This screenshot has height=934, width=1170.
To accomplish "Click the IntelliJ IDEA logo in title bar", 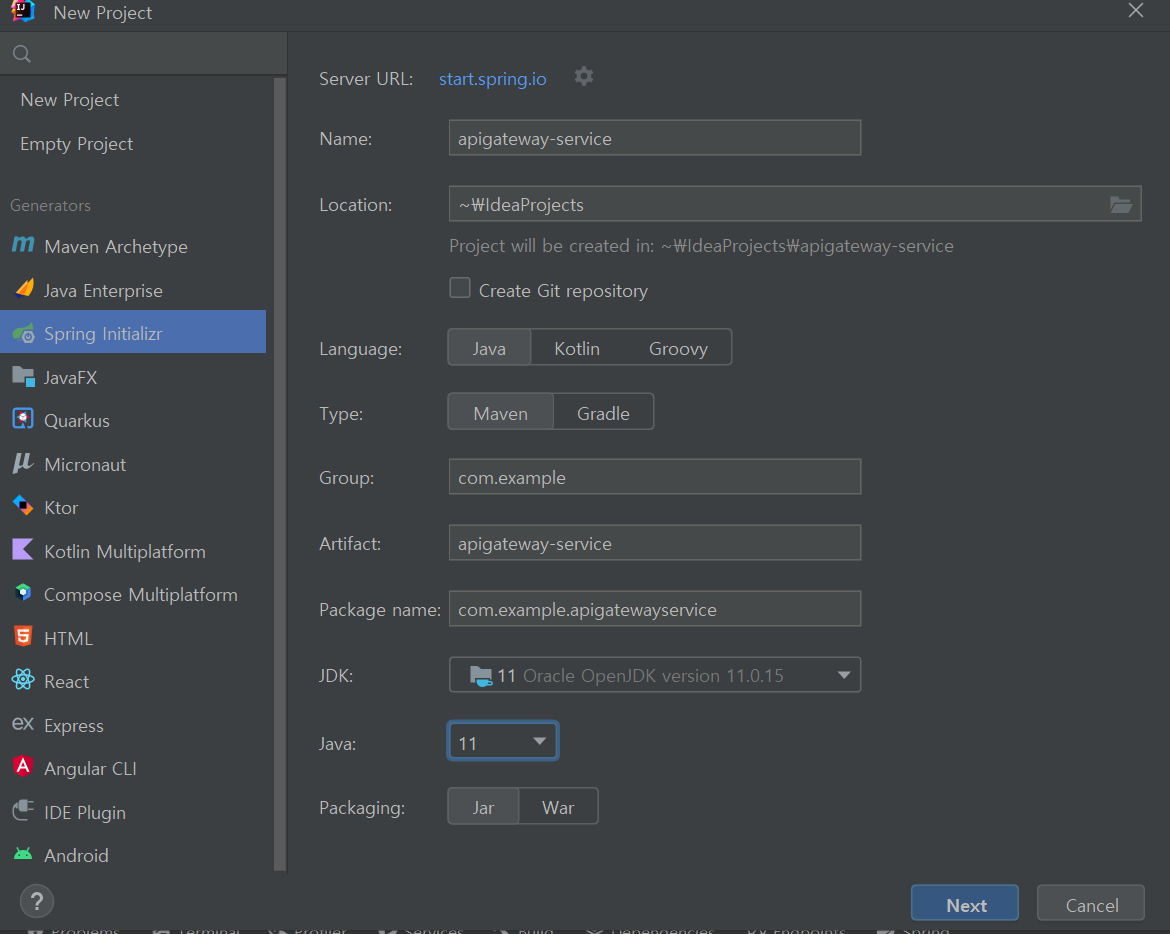I will (x=23, y=11).
